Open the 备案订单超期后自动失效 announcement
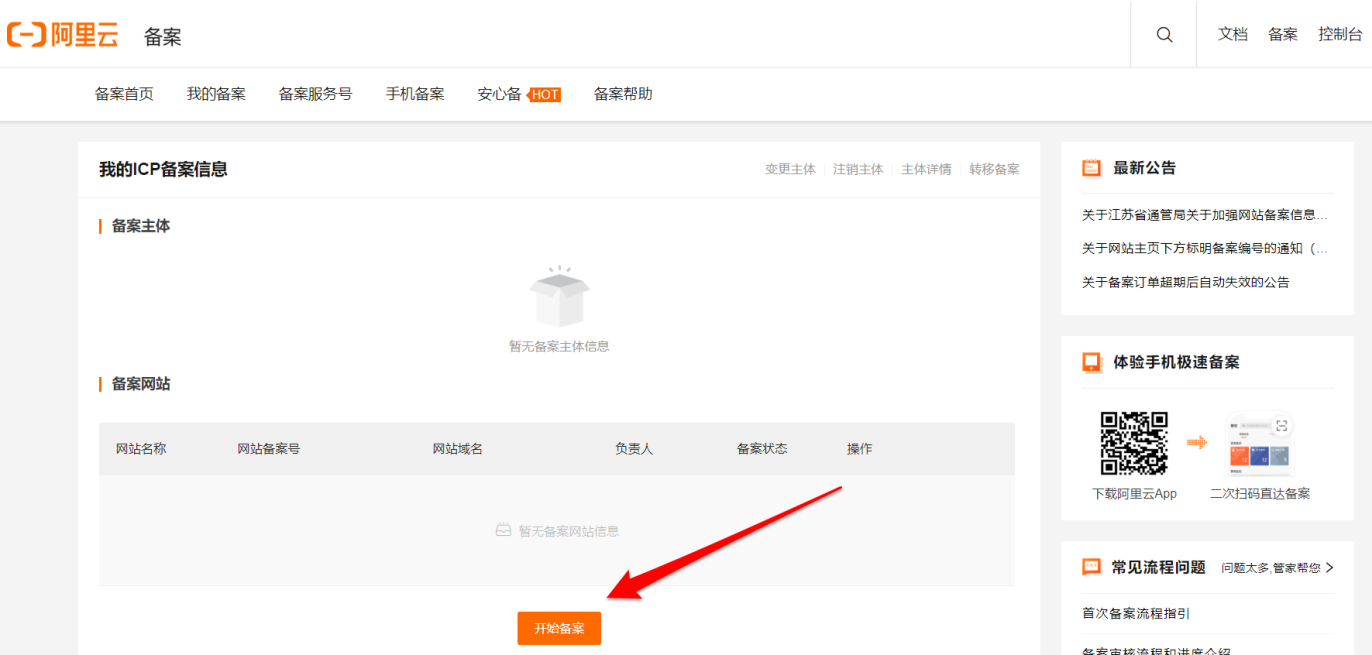 tap(1186, 283)
